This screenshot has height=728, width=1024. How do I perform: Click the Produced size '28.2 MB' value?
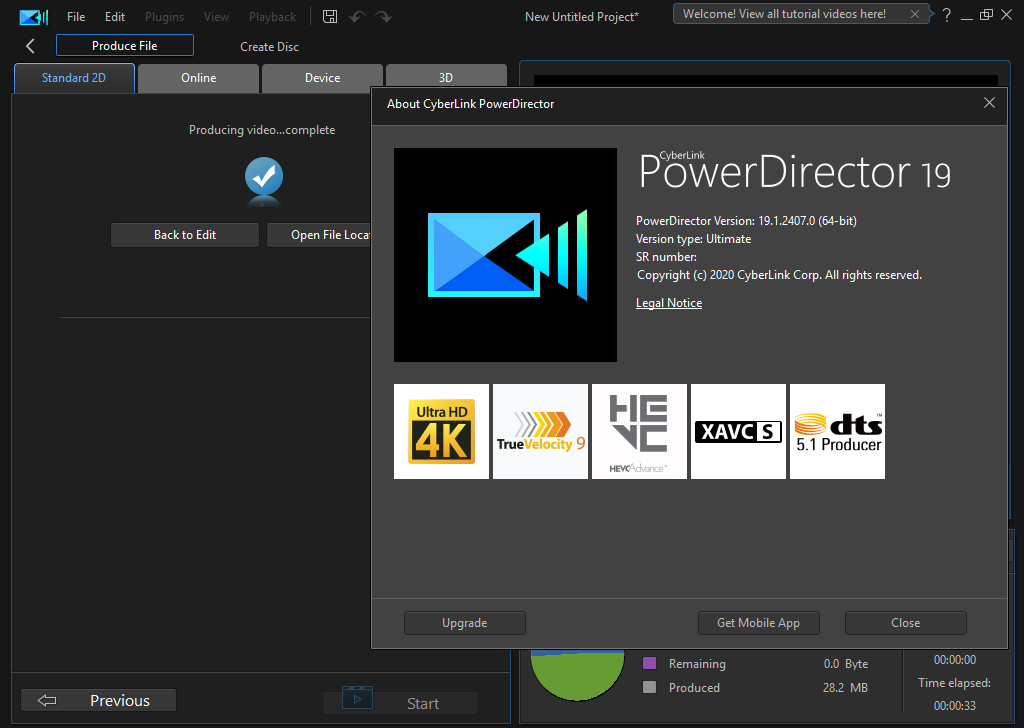pos(845,688)
